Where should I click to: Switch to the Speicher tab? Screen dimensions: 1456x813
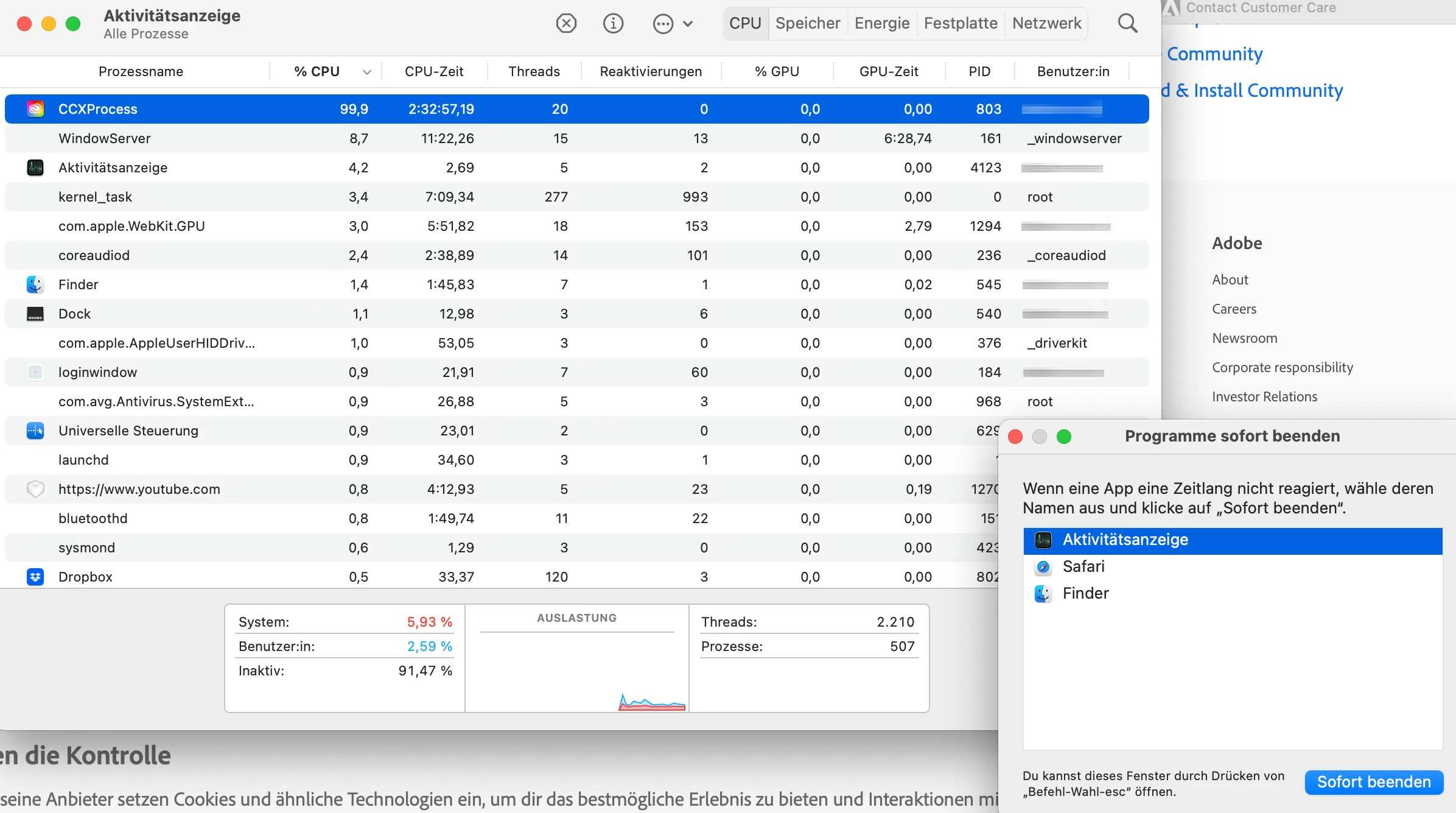click(807, 24)
